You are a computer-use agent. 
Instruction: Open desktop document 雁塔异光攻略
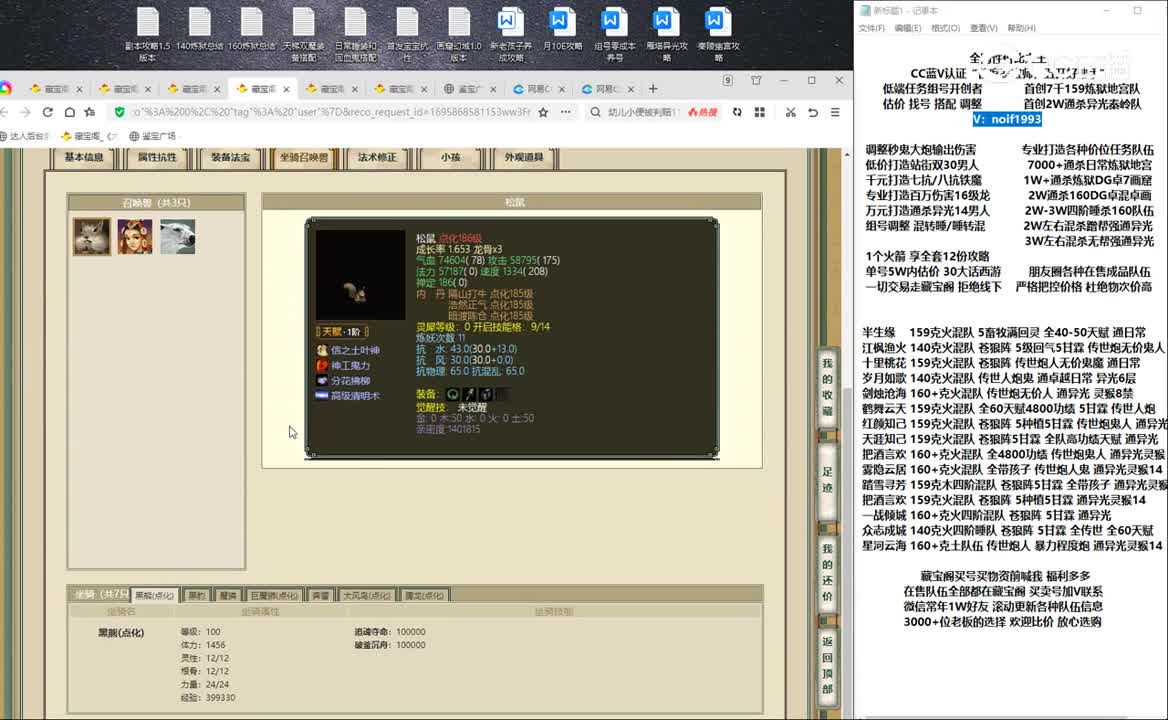pyautogui.click(x=667, y=35)
